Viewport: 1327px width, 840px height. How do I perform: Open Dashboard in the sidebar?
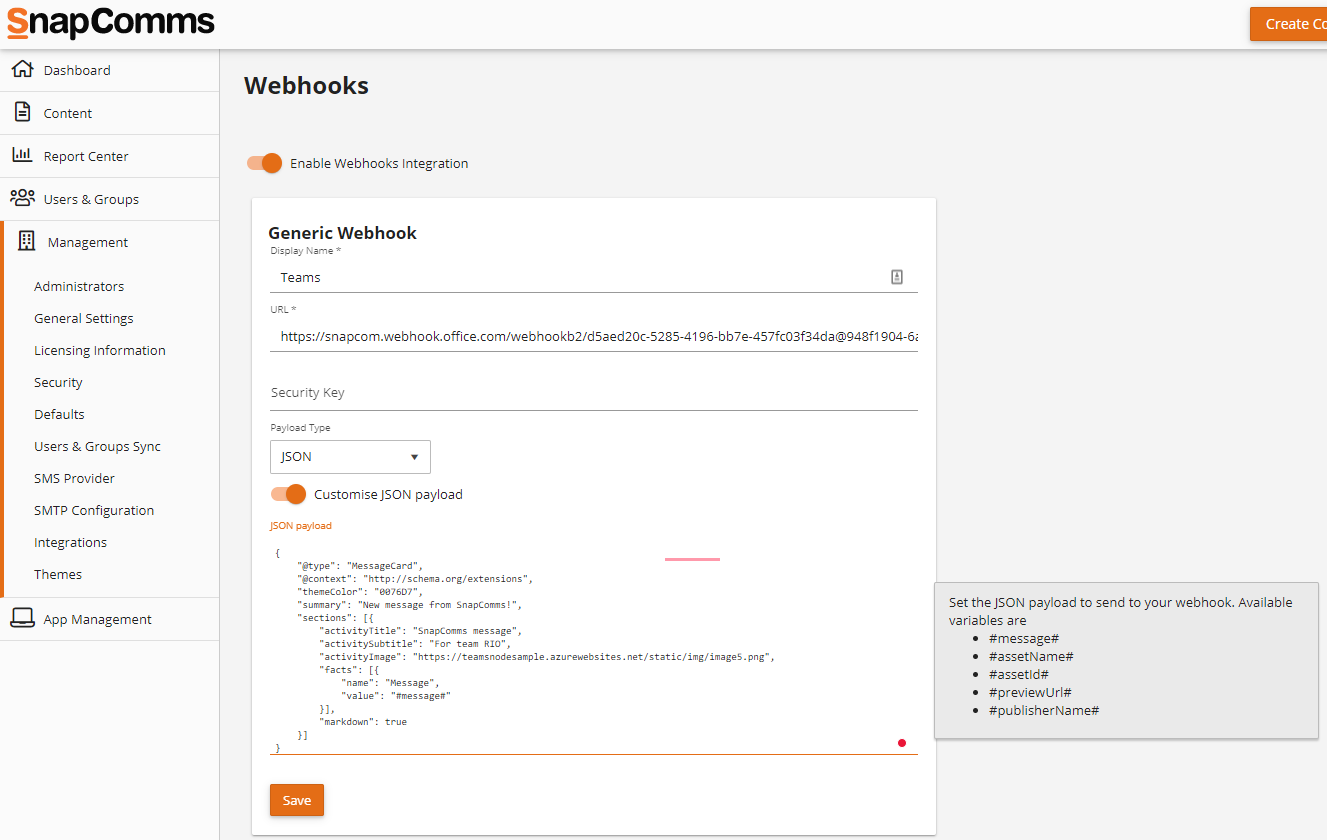109,70
